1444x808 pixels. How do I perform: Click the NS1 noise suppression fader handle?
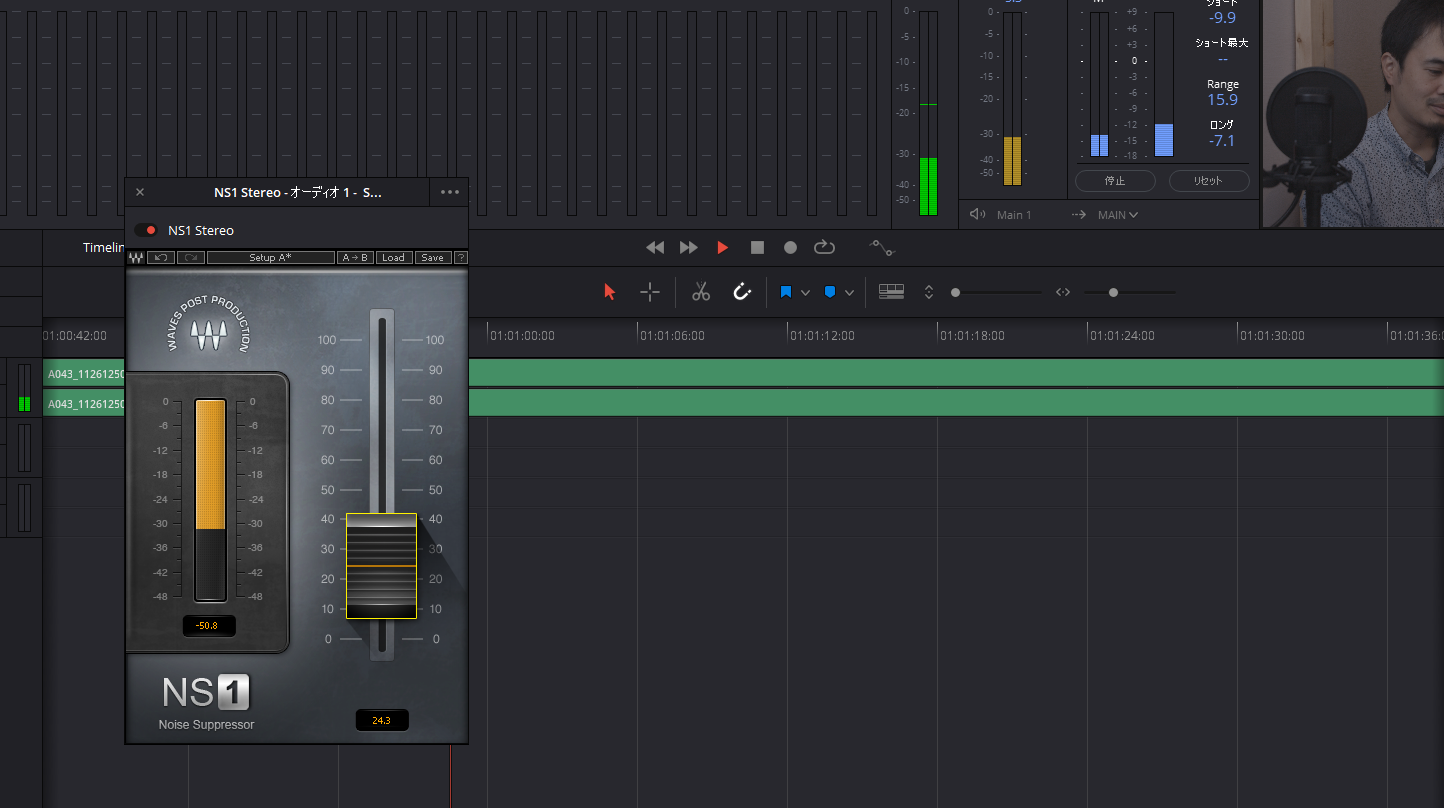pyautogui.click(x=381, y=566)
